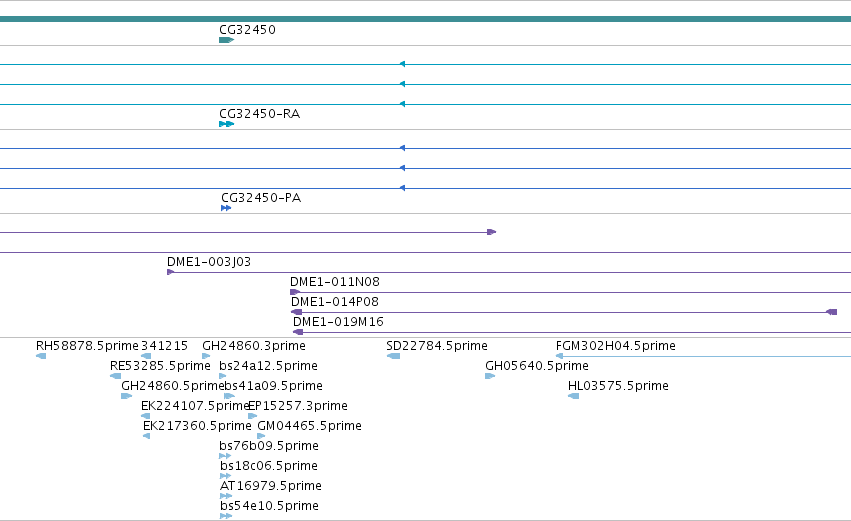Select the SD22784.5prime EST glyph
The height and width of the screenshot is (521, 851).
393,357
